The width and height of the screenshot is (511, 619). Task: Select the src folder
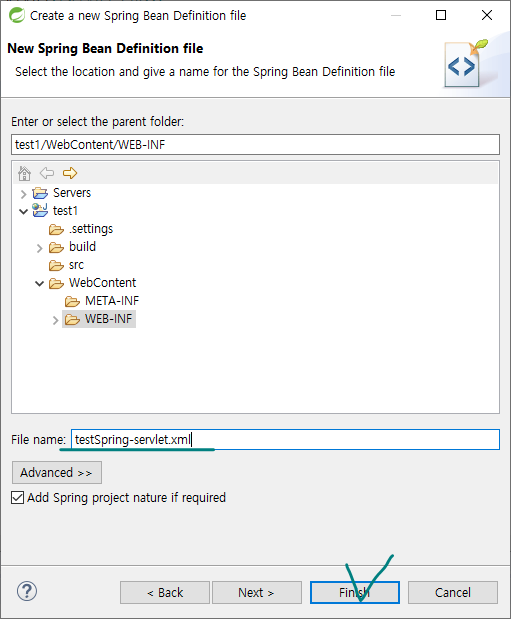tap(66, 265)
